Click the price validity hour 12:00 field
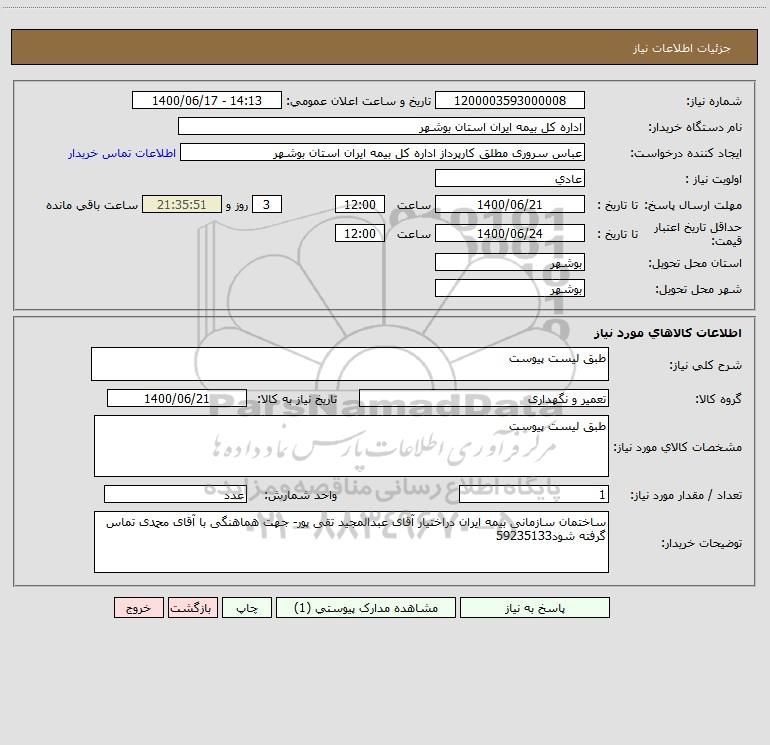This screenshot has height=745, width=770. [359, 233]
